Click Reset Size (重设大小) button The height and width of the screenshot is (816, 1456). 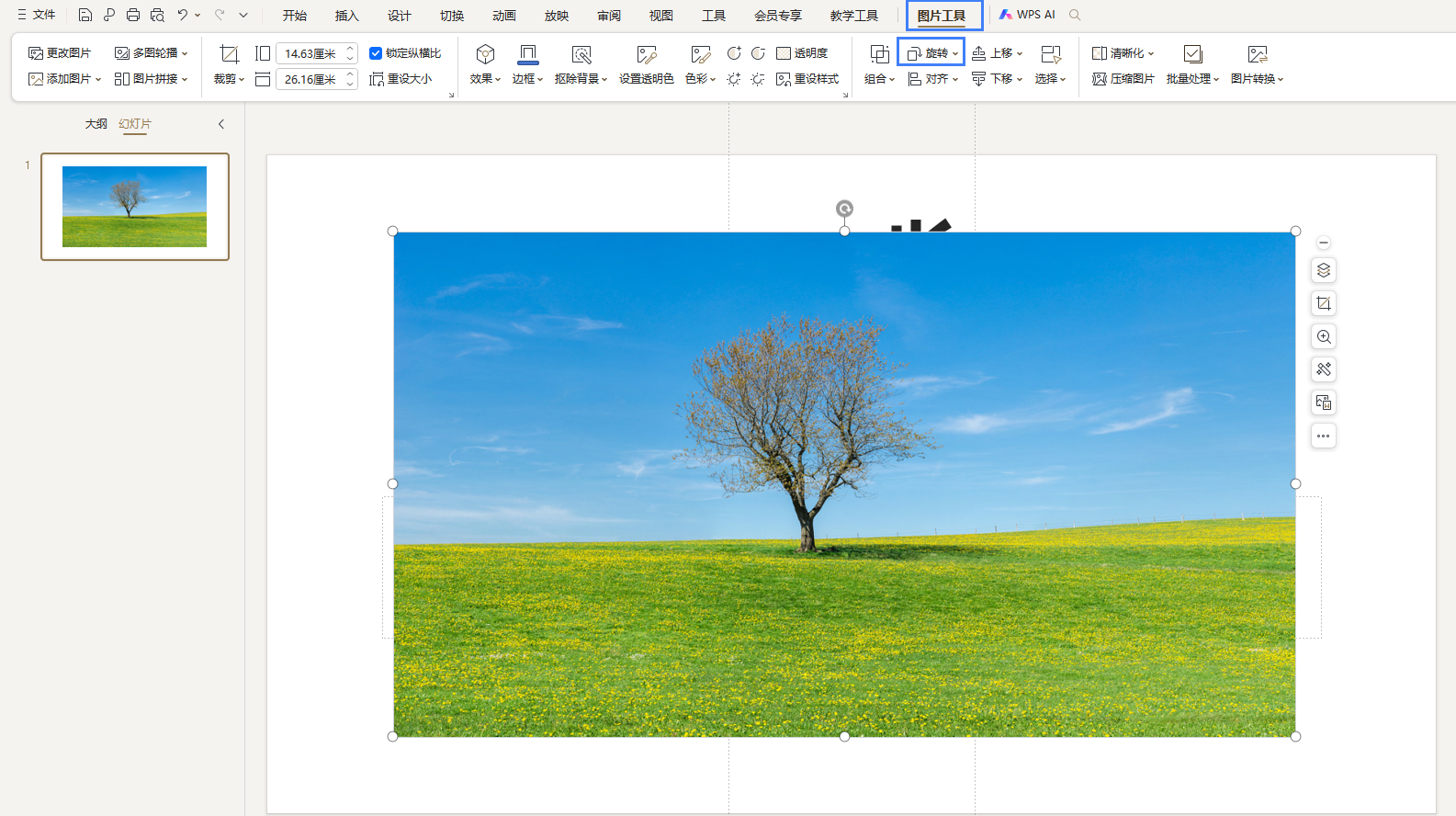coord(401,79)
